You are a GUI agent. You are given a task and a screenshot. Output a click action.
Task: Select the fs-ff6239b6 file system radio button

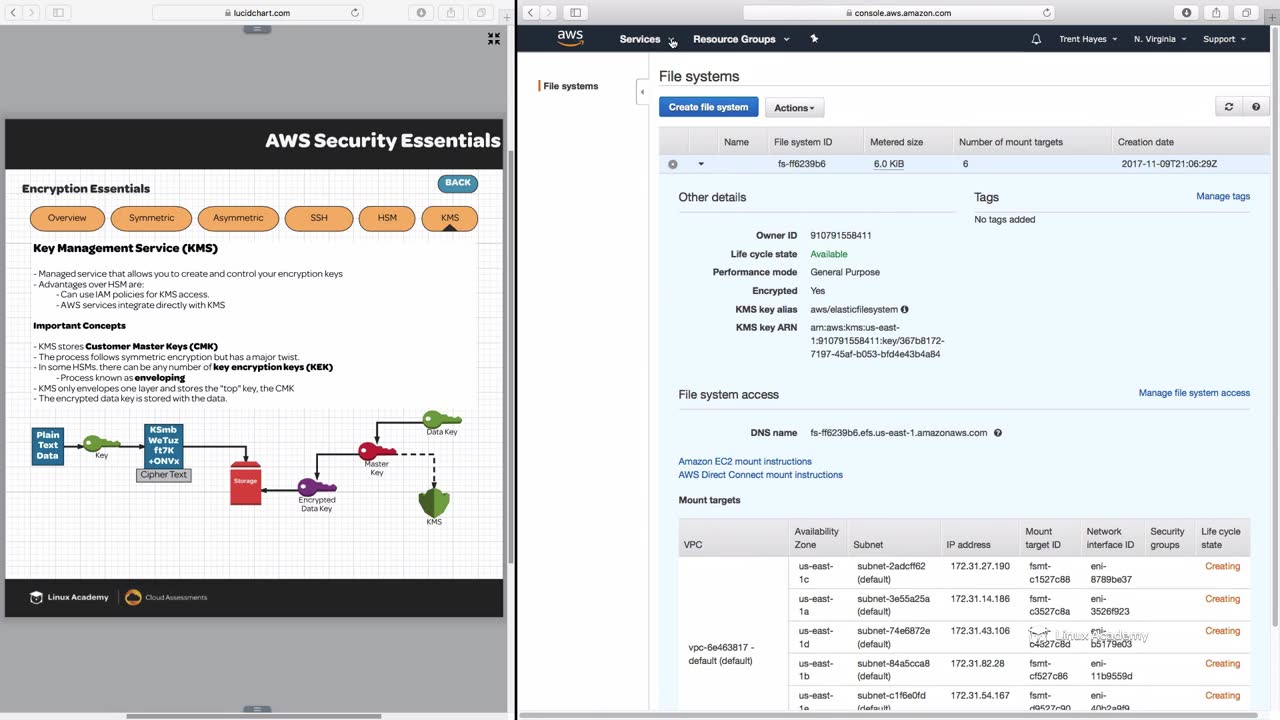coord(673,164)
